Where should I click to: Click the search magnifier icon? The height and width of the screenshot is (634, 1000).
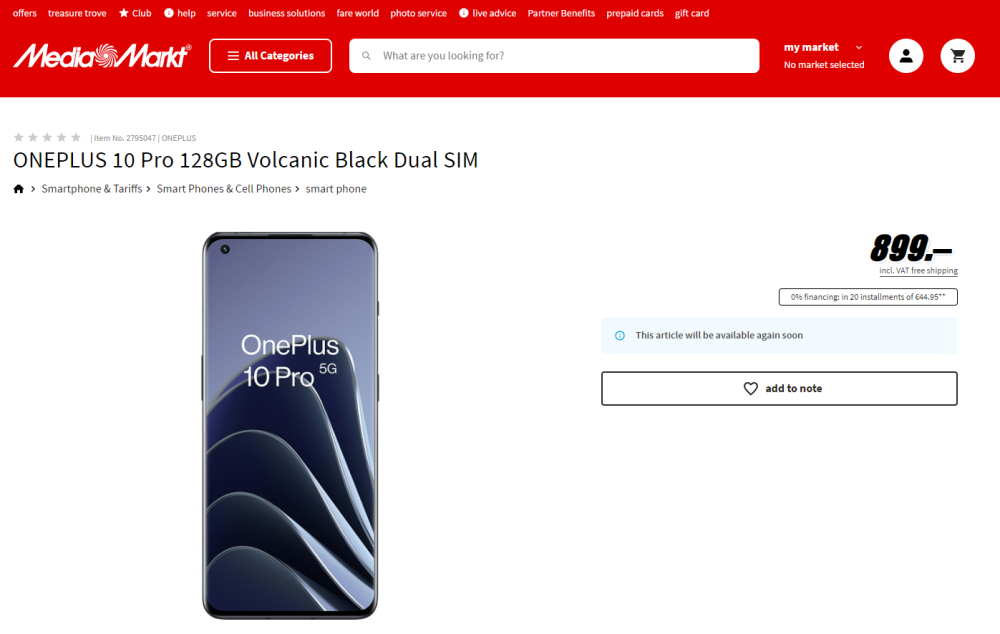(366, 56)
